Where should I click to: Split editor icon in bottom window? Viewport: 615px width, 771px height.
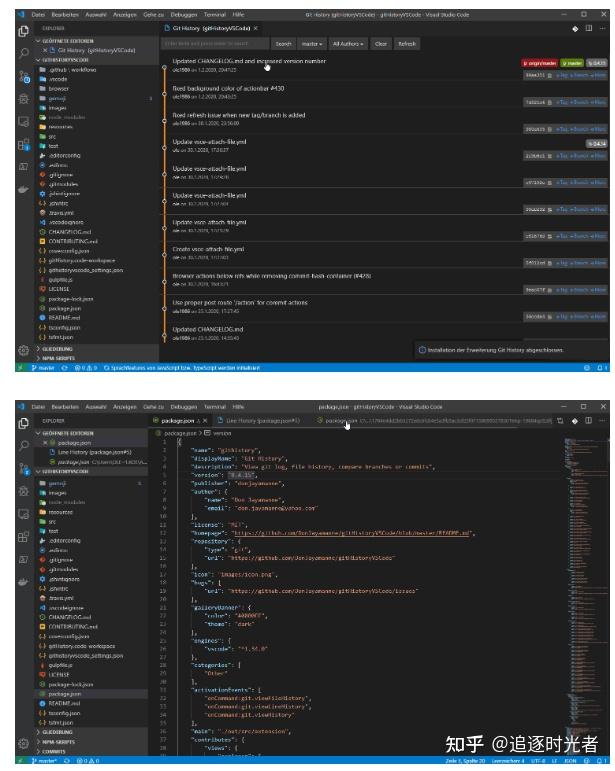coord(588,421)
